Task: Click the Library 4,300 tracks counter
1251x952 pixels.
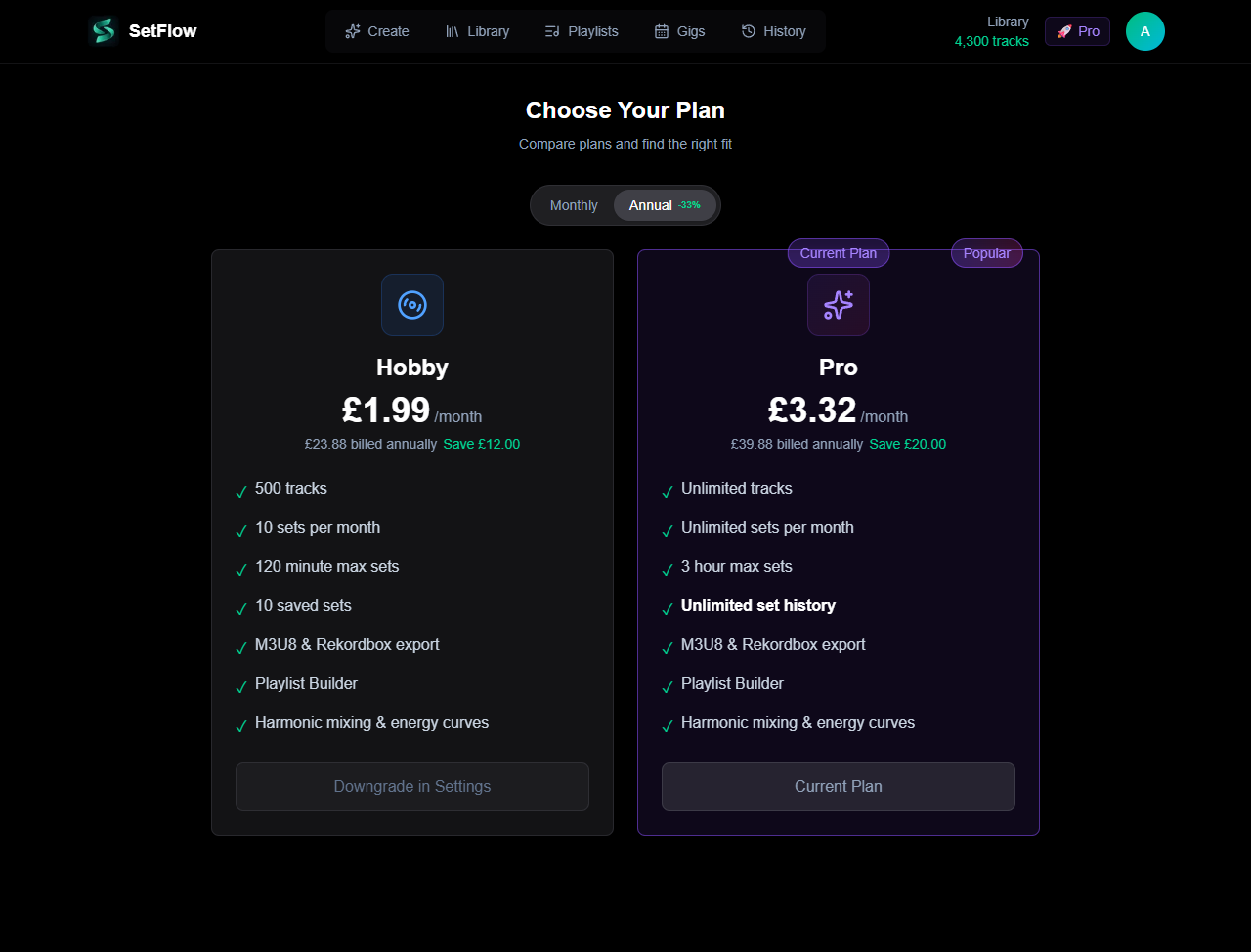Action: [x=991, y=31]
